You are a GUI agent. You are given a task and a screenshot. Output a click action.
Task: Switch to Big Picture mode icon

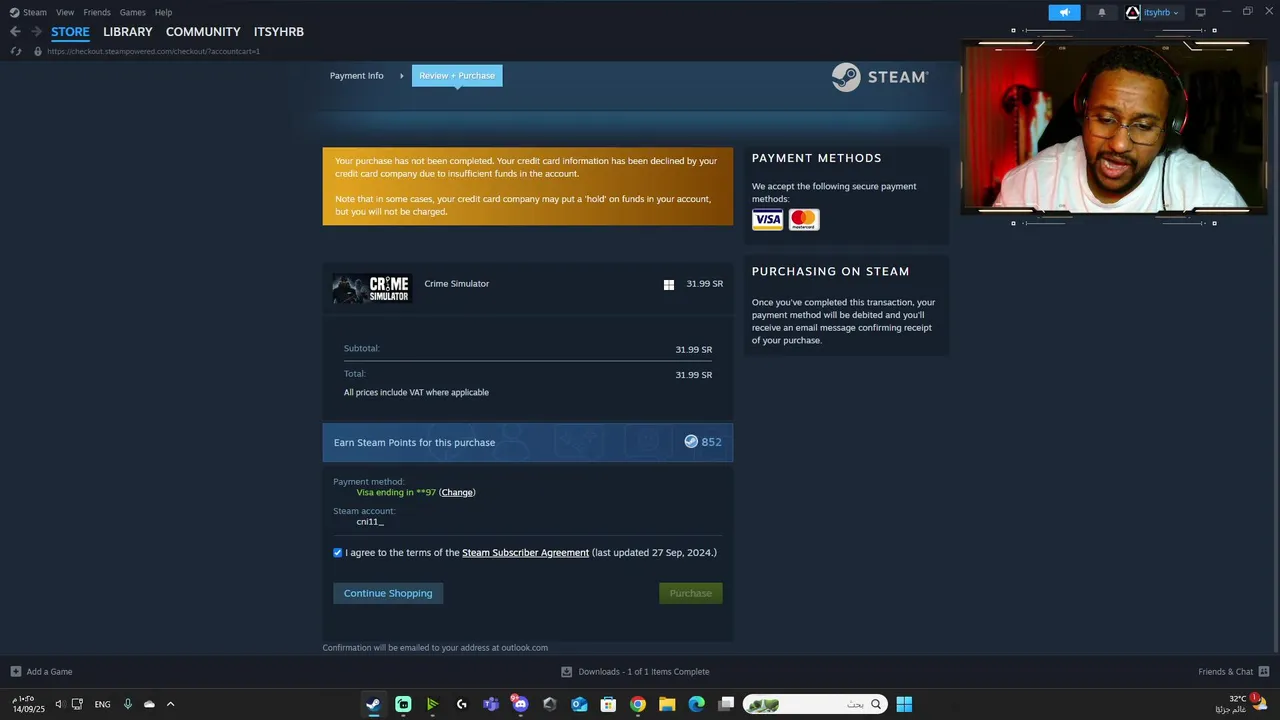pos(1200,12)
